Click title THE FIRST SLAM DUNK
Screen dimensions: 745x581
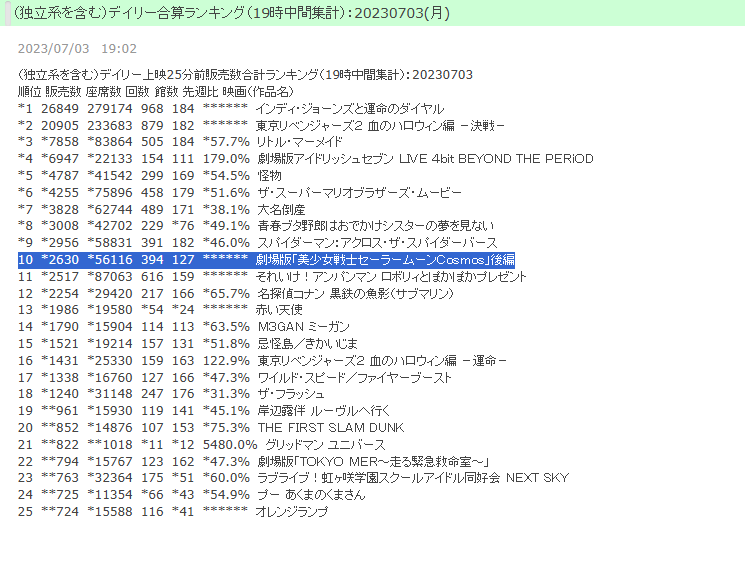click(x=331, y=428)
